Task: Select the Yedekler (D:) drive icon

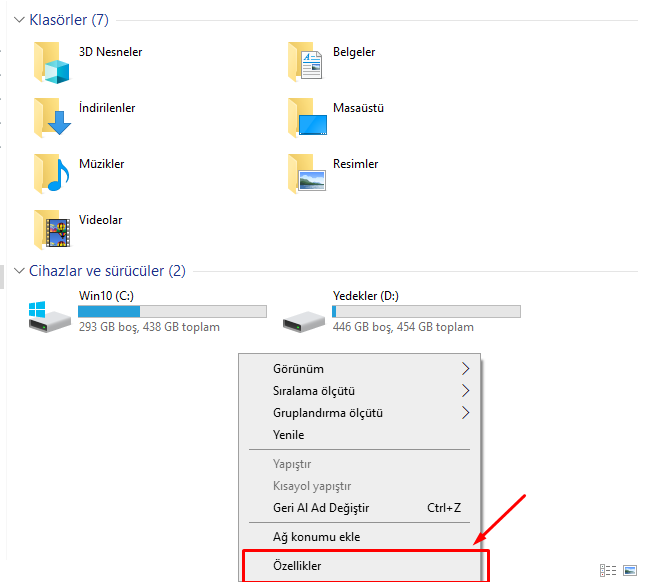Action: pos(304,321)
